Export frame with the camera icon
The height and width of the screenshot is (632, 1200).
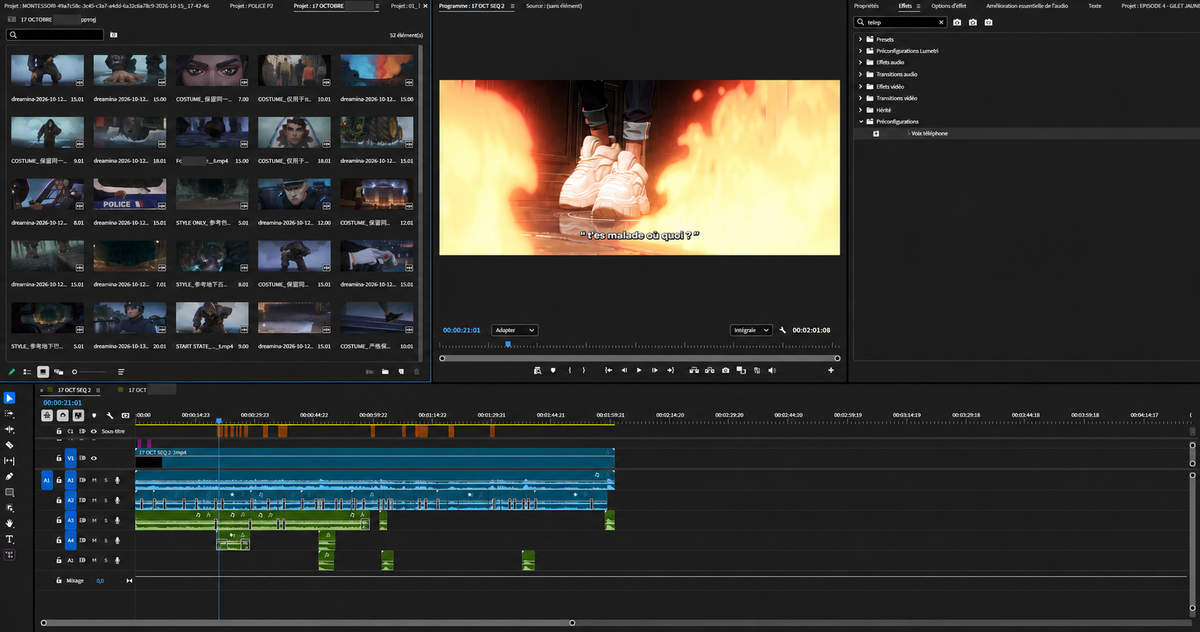pyautogui.click(x=725, y=370)
